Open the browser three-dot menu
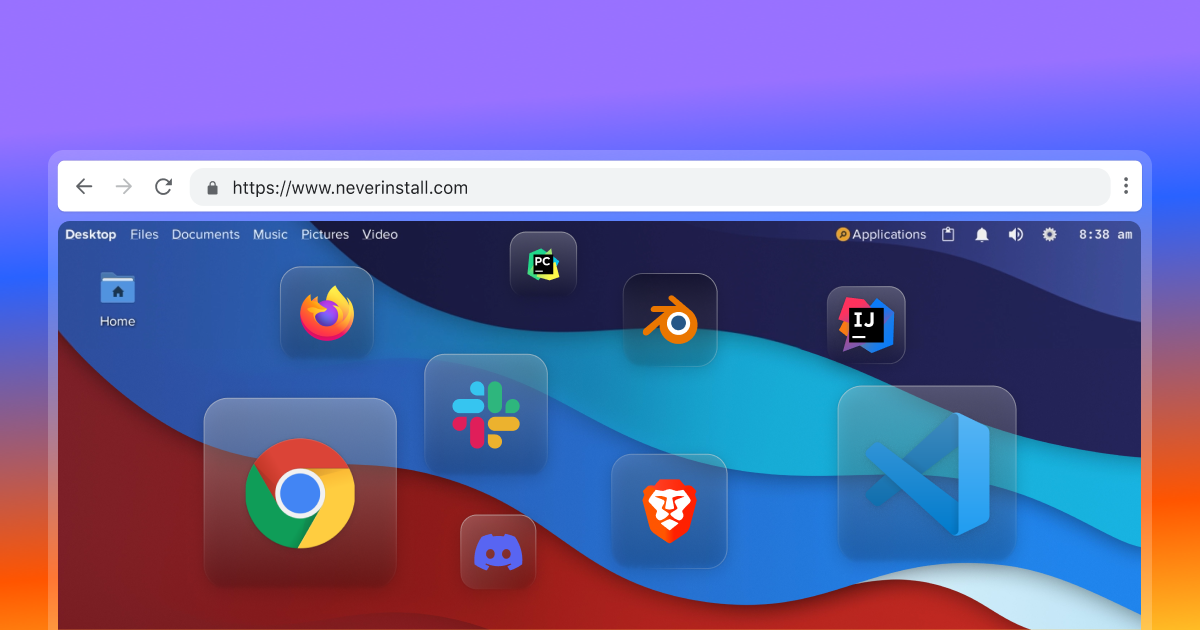The width and height of the screenshot is (1200, 630). pos(1126,186)
